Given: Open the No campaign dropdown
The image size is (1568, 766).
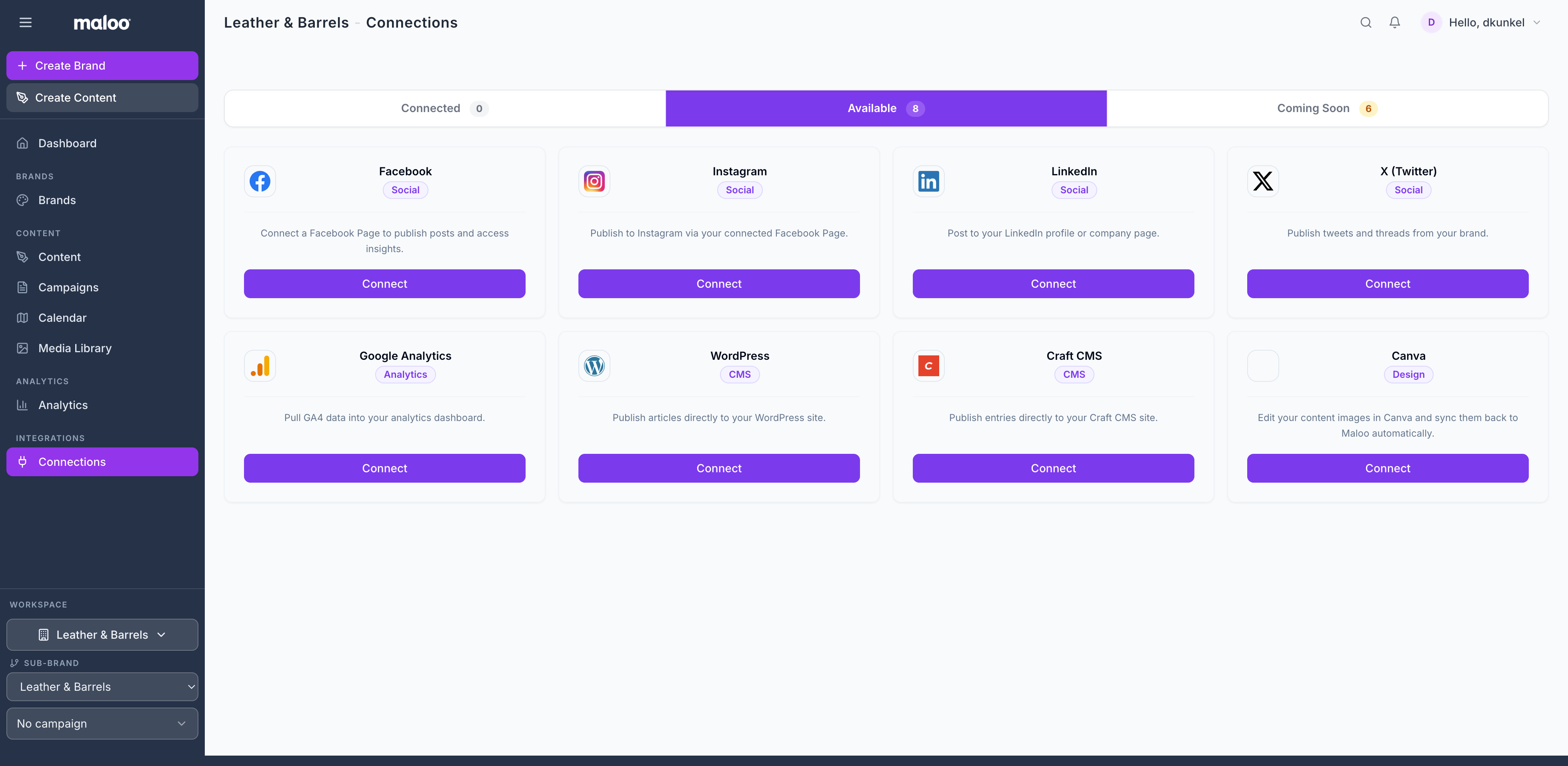Looking at the screenshot, I should (x=102, y=723).
